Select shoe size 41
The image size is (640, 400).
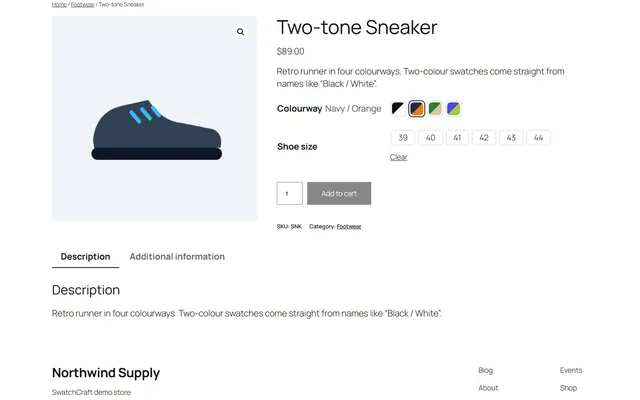[x=457, y=138]
